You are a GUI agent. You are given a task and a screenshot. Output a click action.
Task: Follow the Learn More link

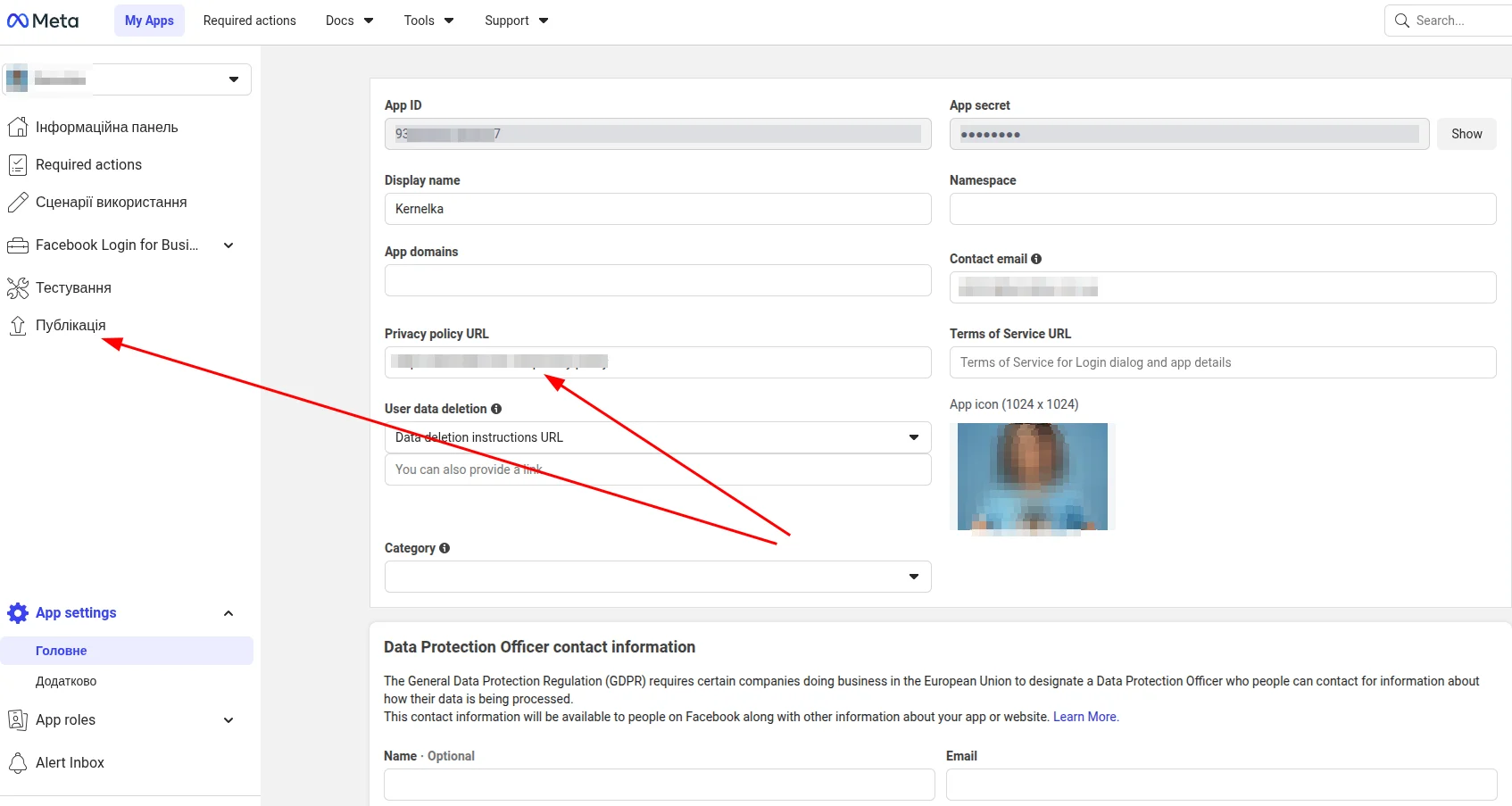point(1085,717)
